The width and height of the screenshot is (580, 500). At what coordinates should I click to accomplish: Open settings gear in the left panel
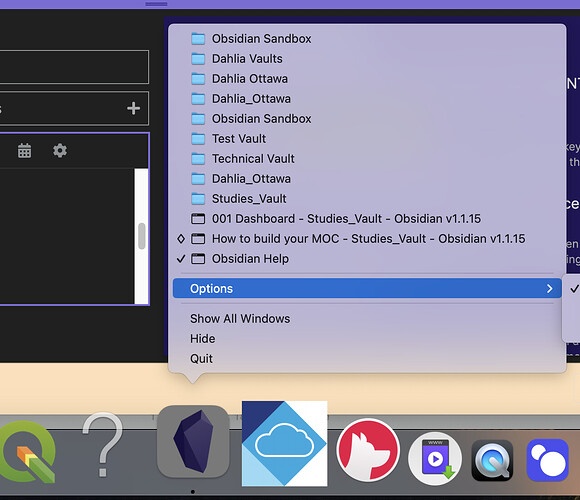point(60,151)
